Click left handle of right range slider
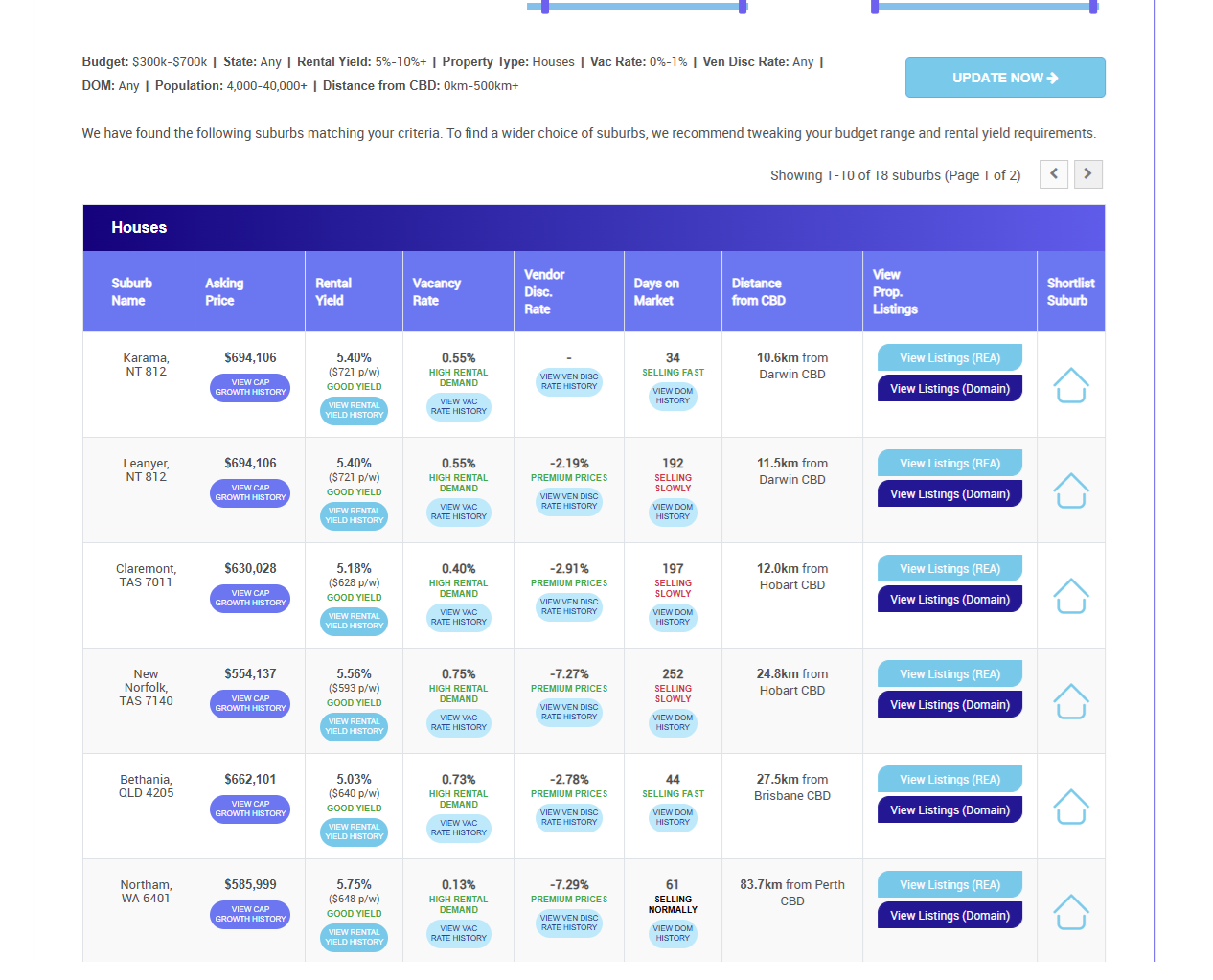This screenshot has width=1213, height=980. pos(875,7)
